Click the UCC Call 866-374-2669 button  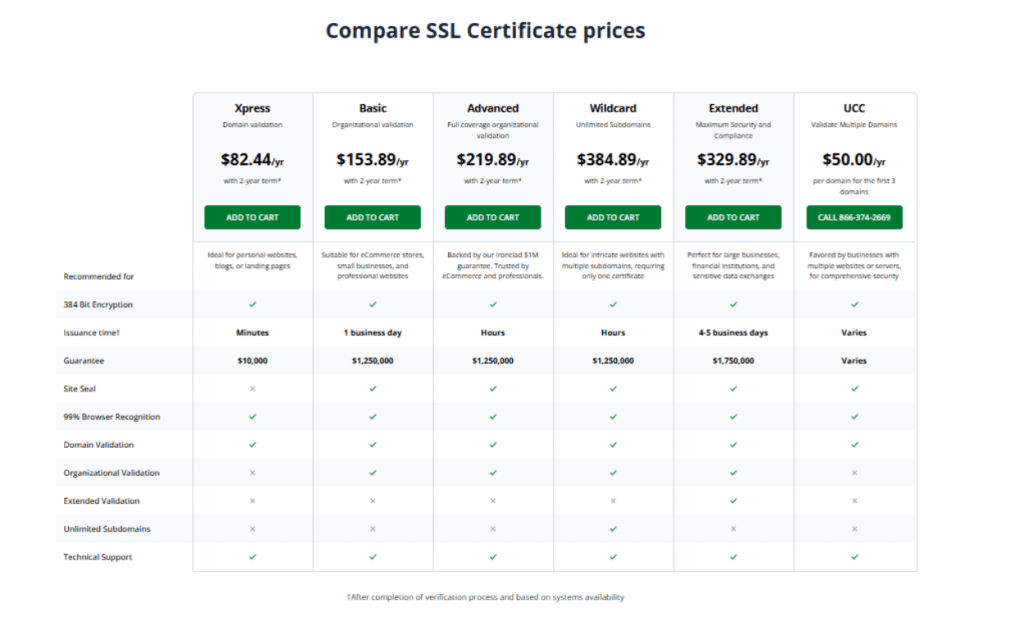click(854, 218)
